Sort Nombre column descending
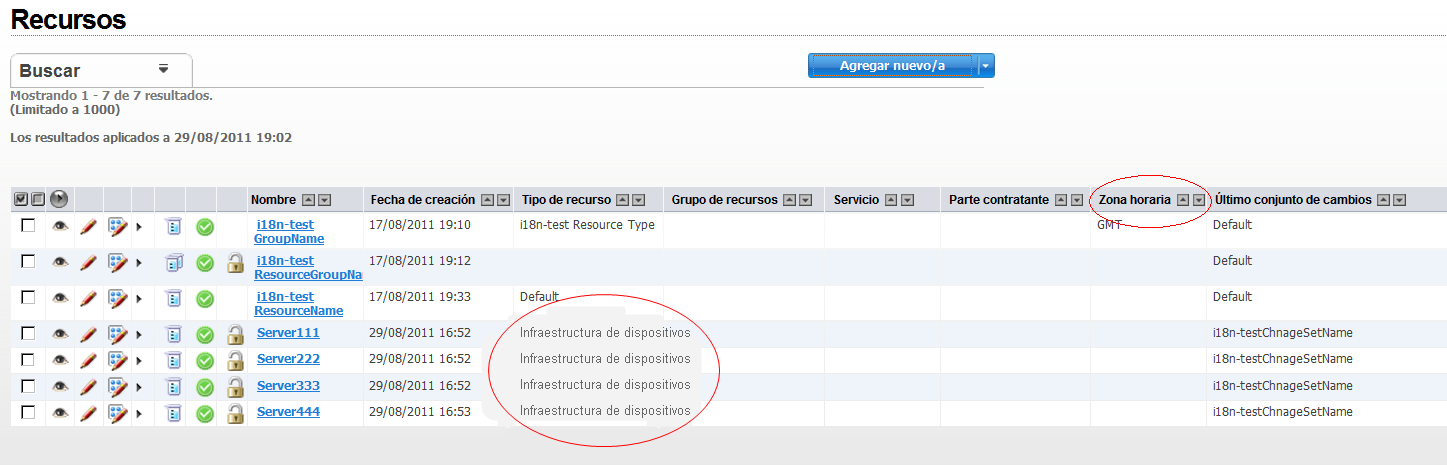The width and height of the screenshot is (1447, 465). pyautogui.click(x=324, y=200)
